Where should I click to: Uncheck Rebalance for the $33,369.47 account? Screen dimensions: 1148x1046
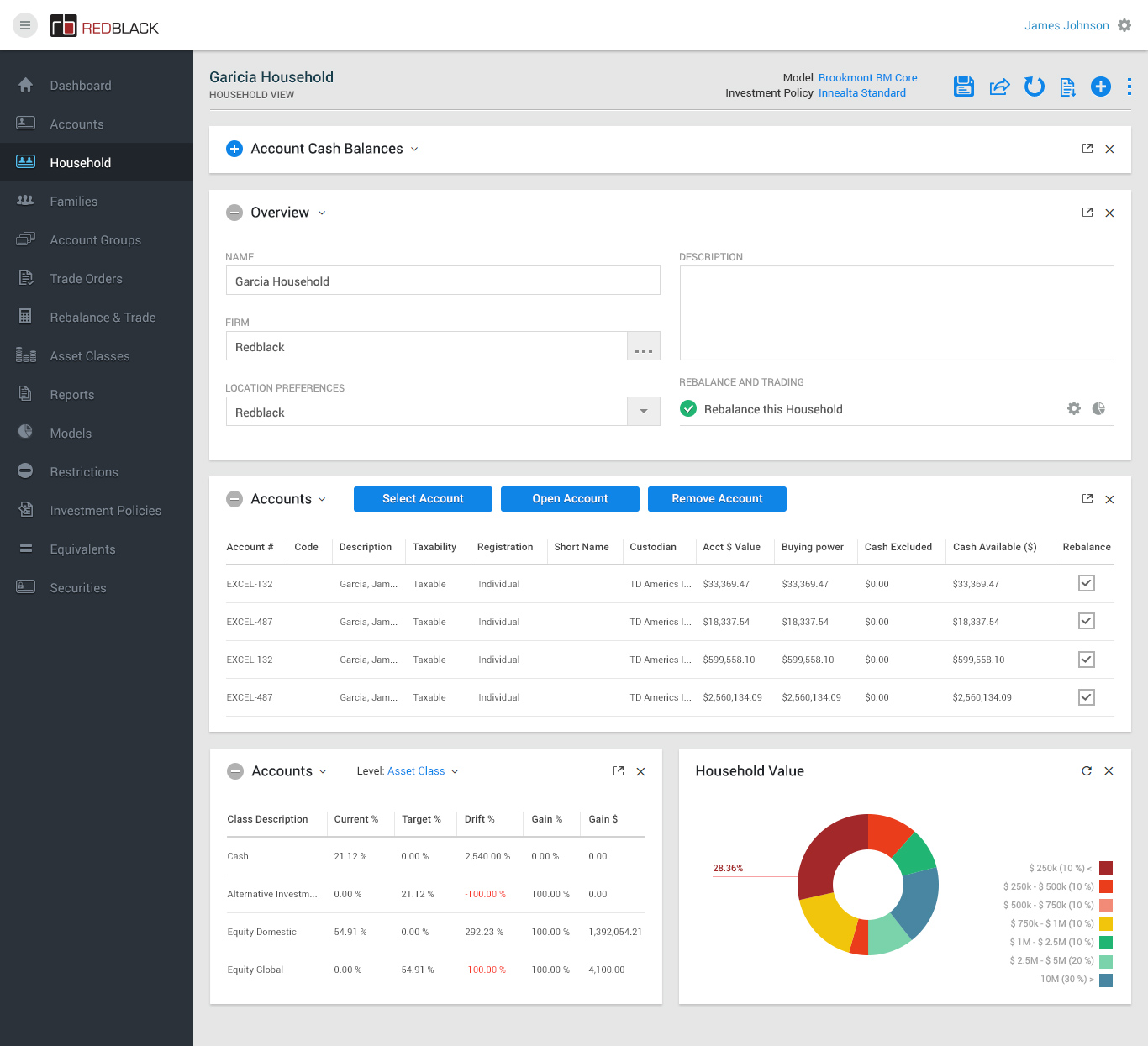coord(1086,583)
